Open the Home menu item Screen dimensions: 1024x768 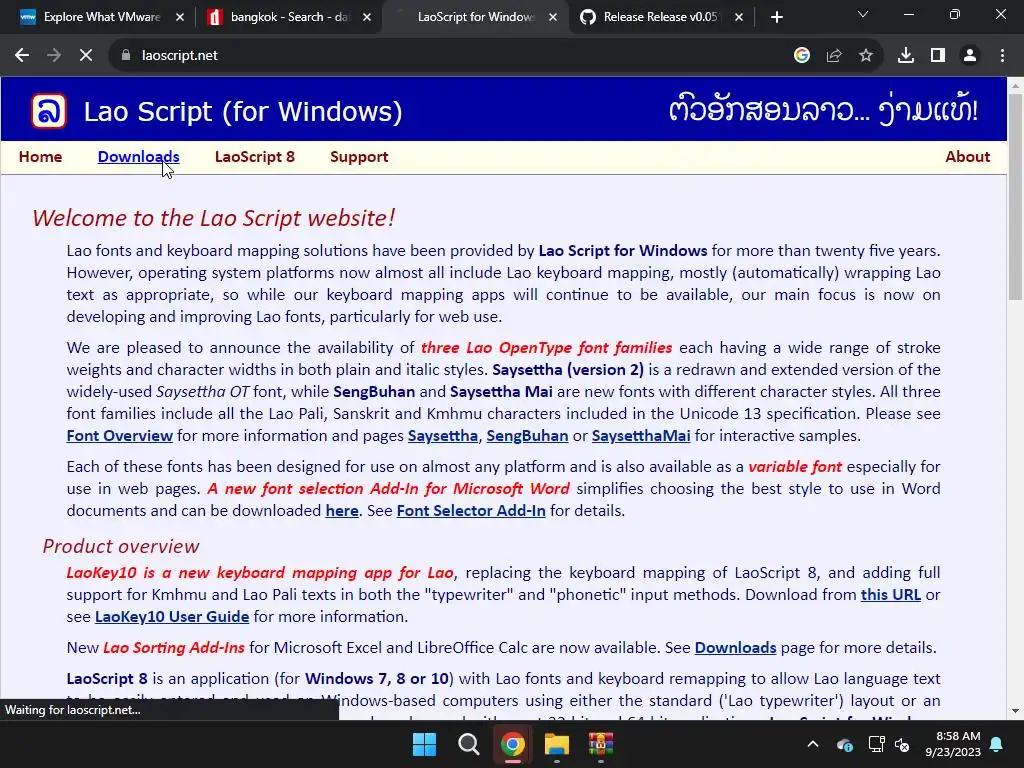click(40, 157)
